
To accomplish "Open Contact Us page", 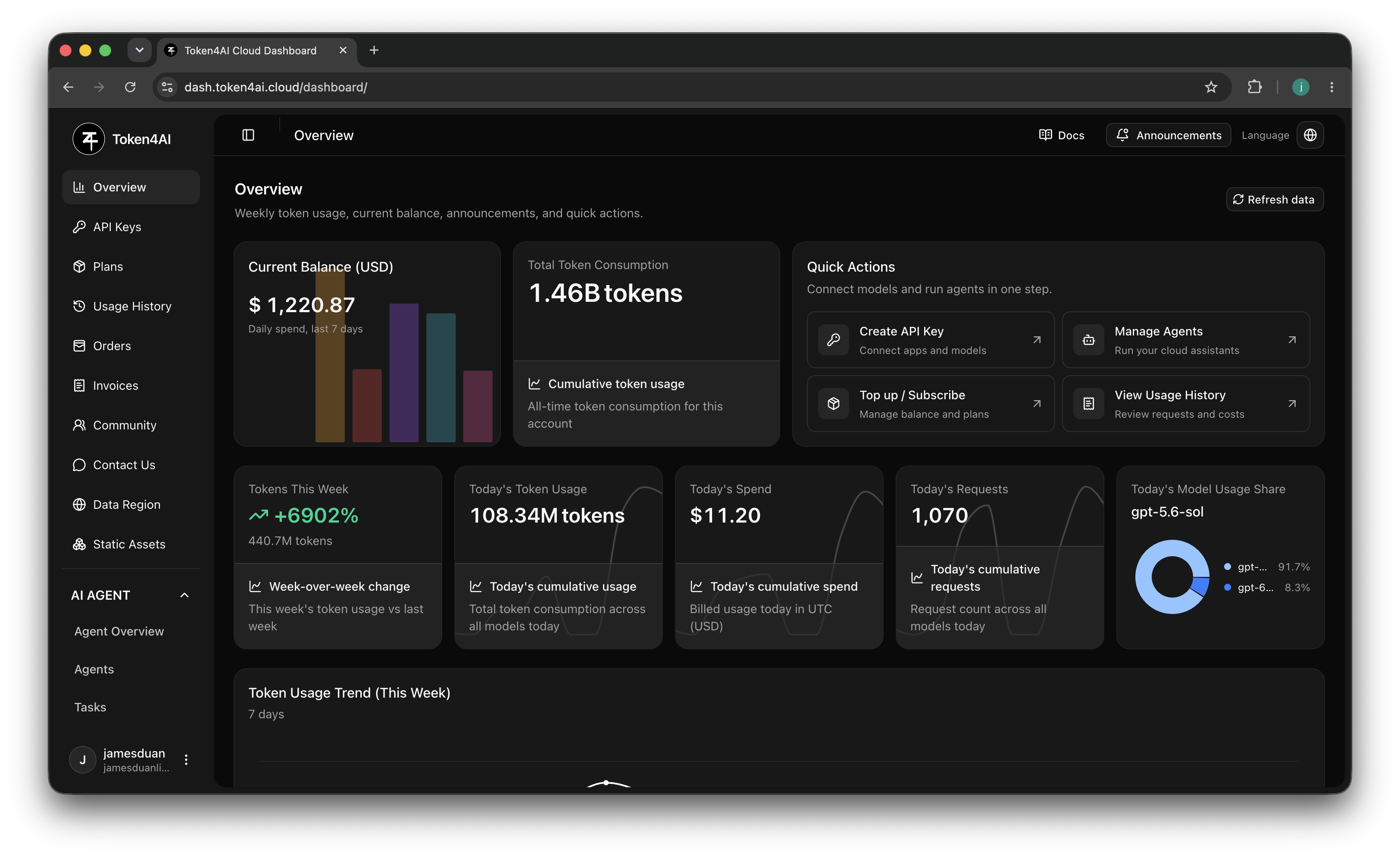I will (x=131, y=465).
